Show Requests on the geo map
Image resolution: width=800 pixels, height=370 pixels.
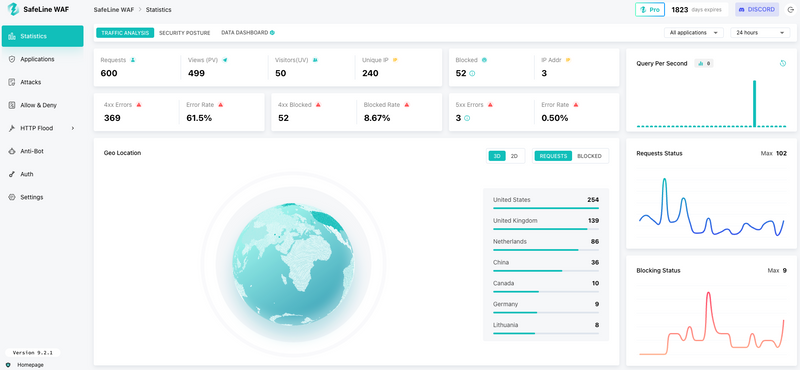click(554, 156)
